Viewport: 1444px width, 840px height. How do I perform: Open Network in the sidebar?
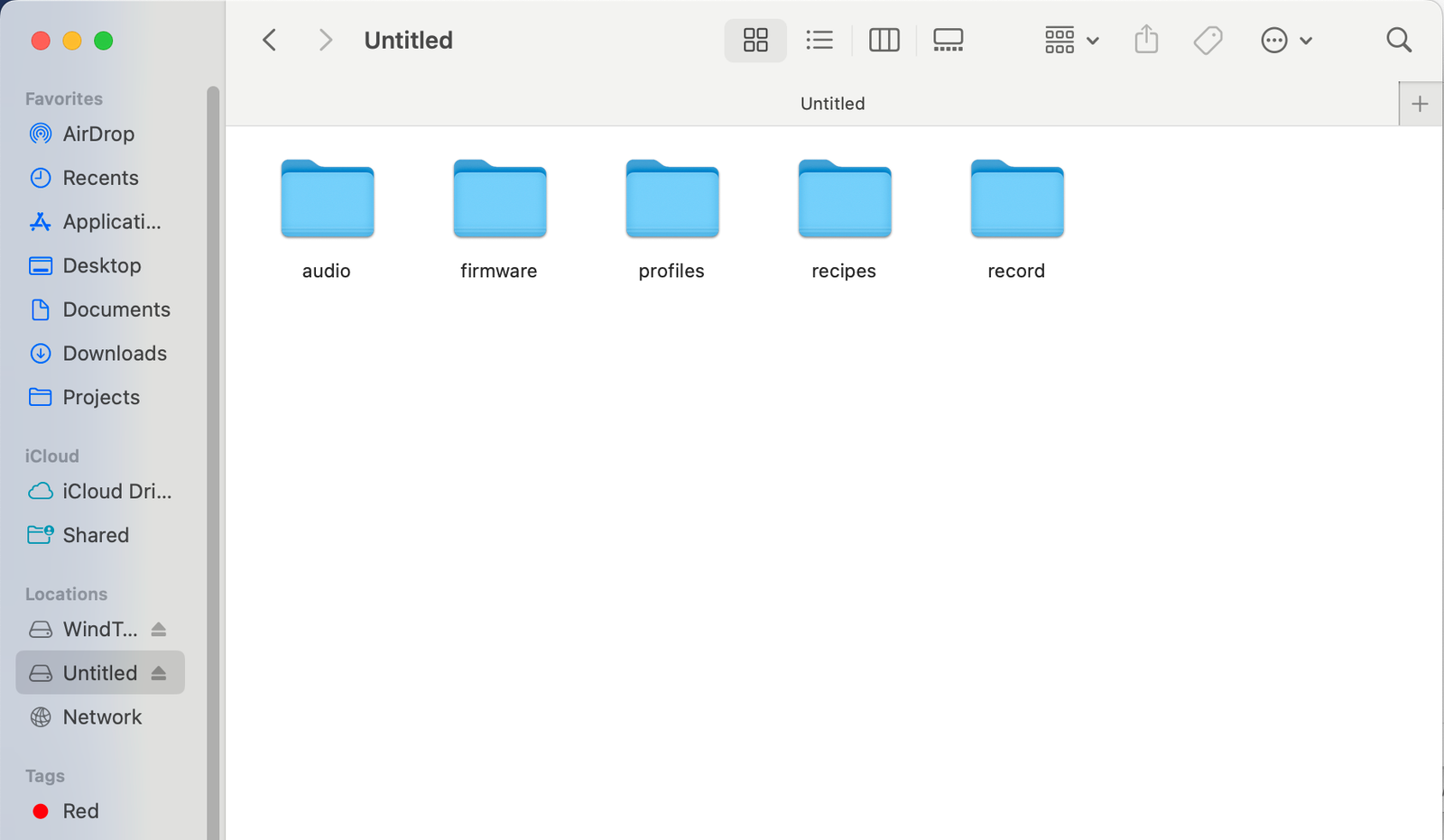click(x=100, y=717)
